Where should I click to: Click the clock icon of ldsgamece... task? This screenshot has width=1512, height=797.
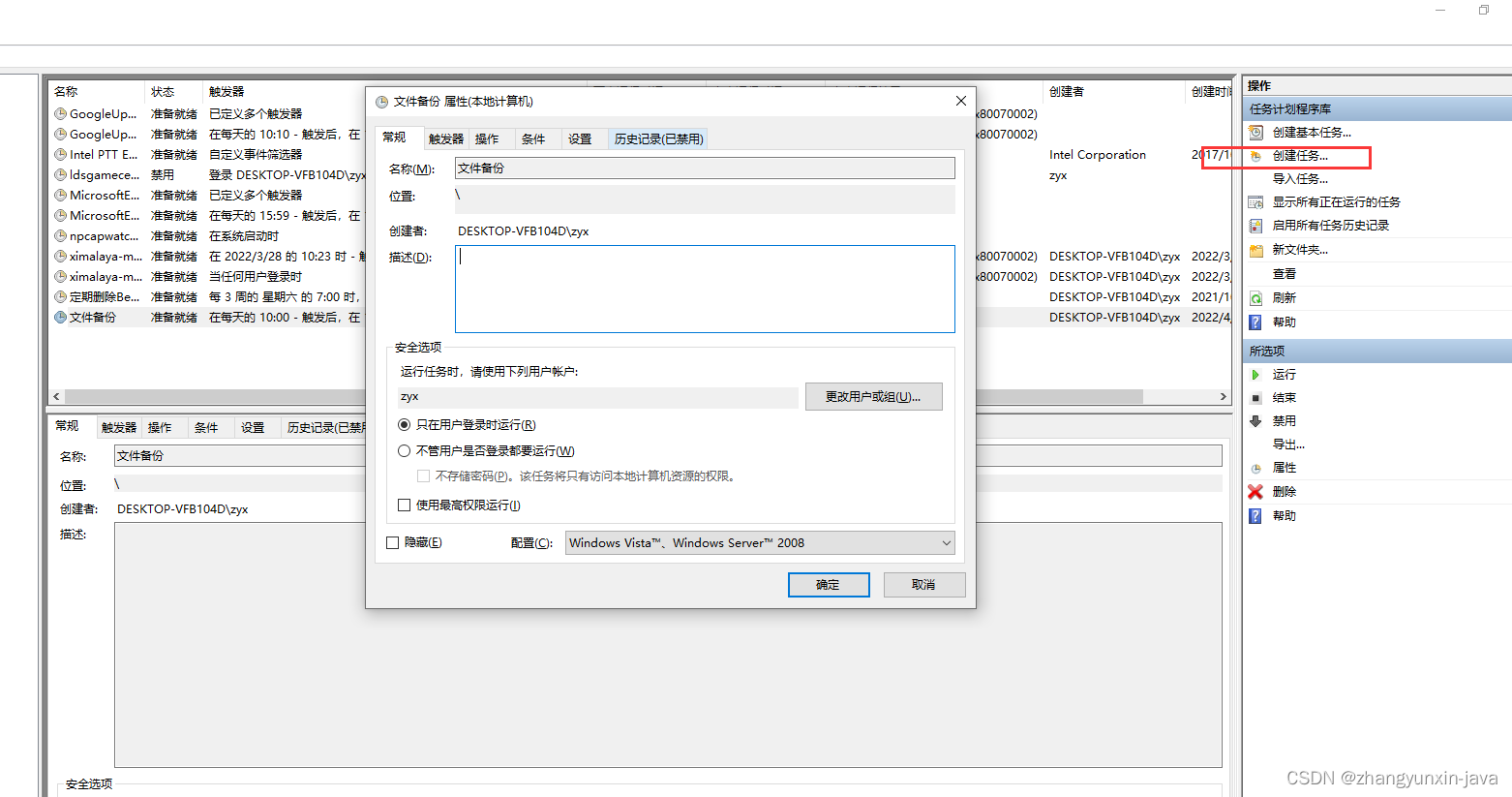[x=60, y=174]
